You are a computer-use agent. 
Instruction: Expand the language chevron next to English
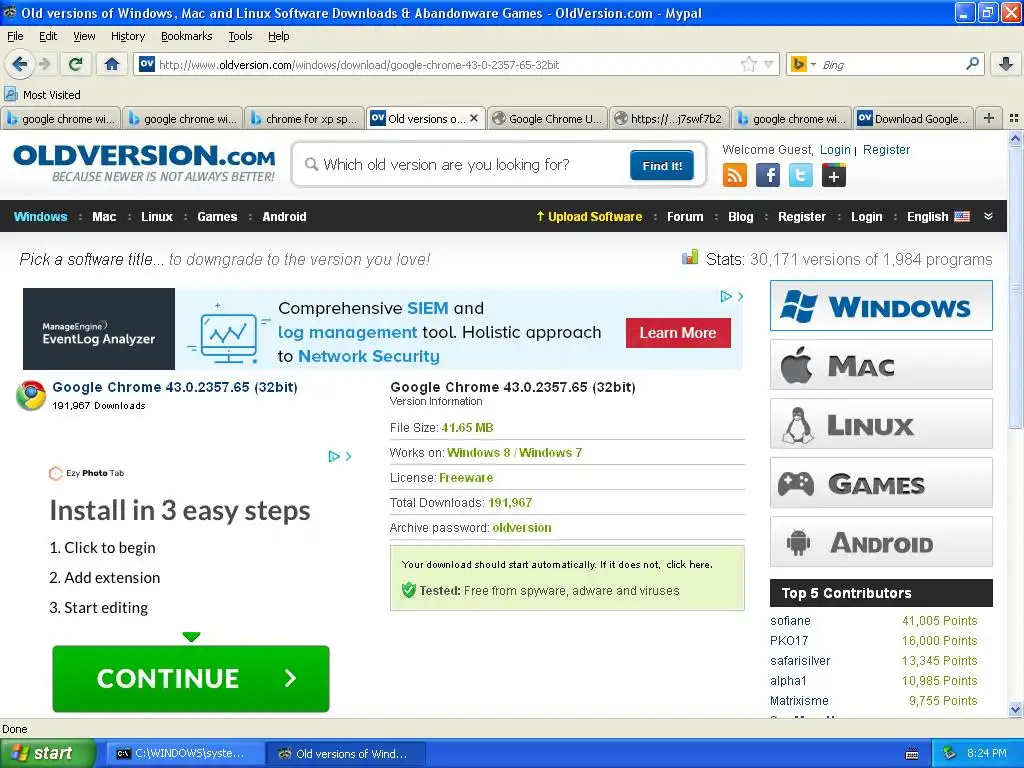coord(989,216)
